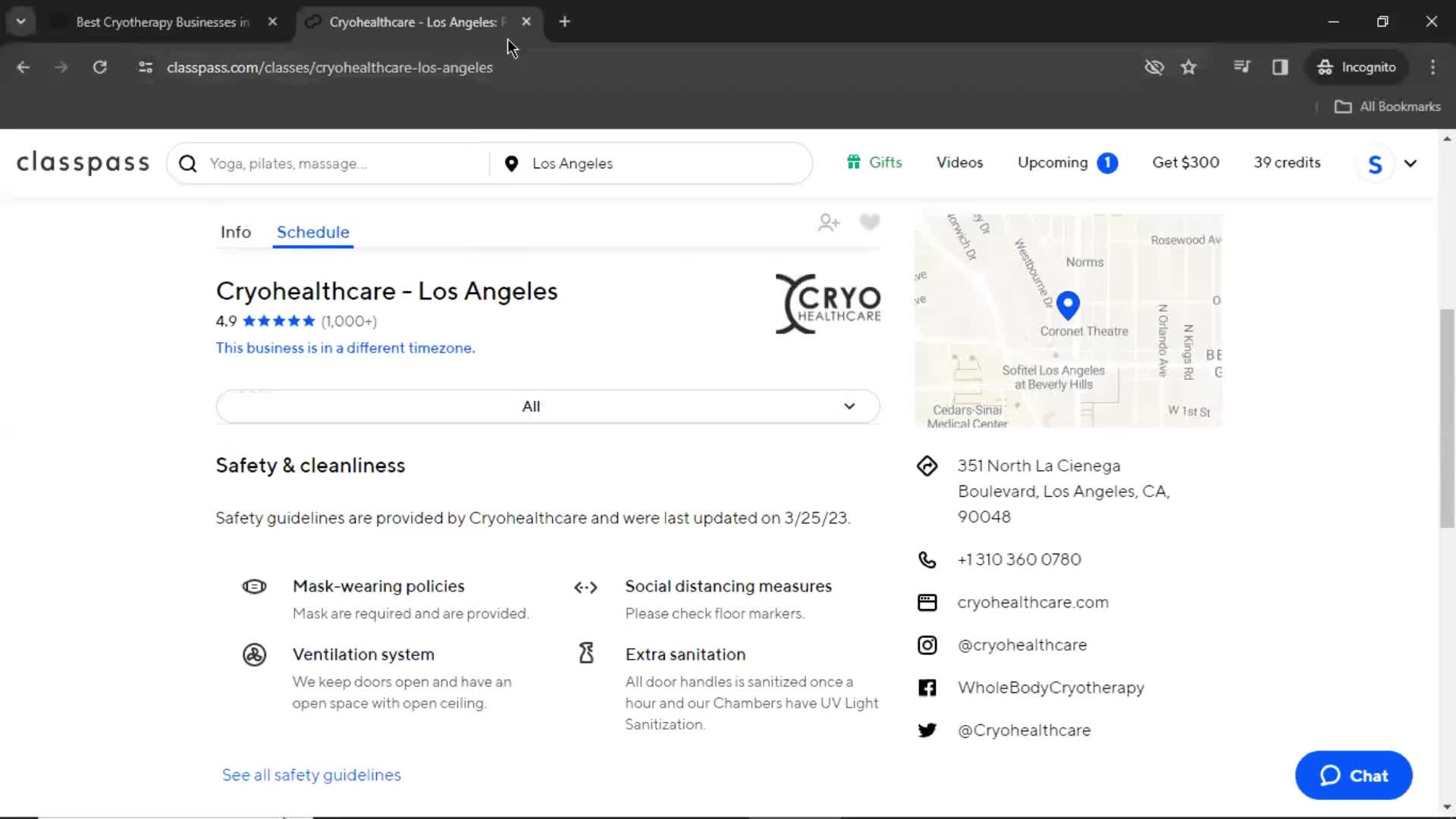Image resolution: width=1456 pixels, height=819 pixels.
Task: Click the search magnifier icon
Action: 187,164
